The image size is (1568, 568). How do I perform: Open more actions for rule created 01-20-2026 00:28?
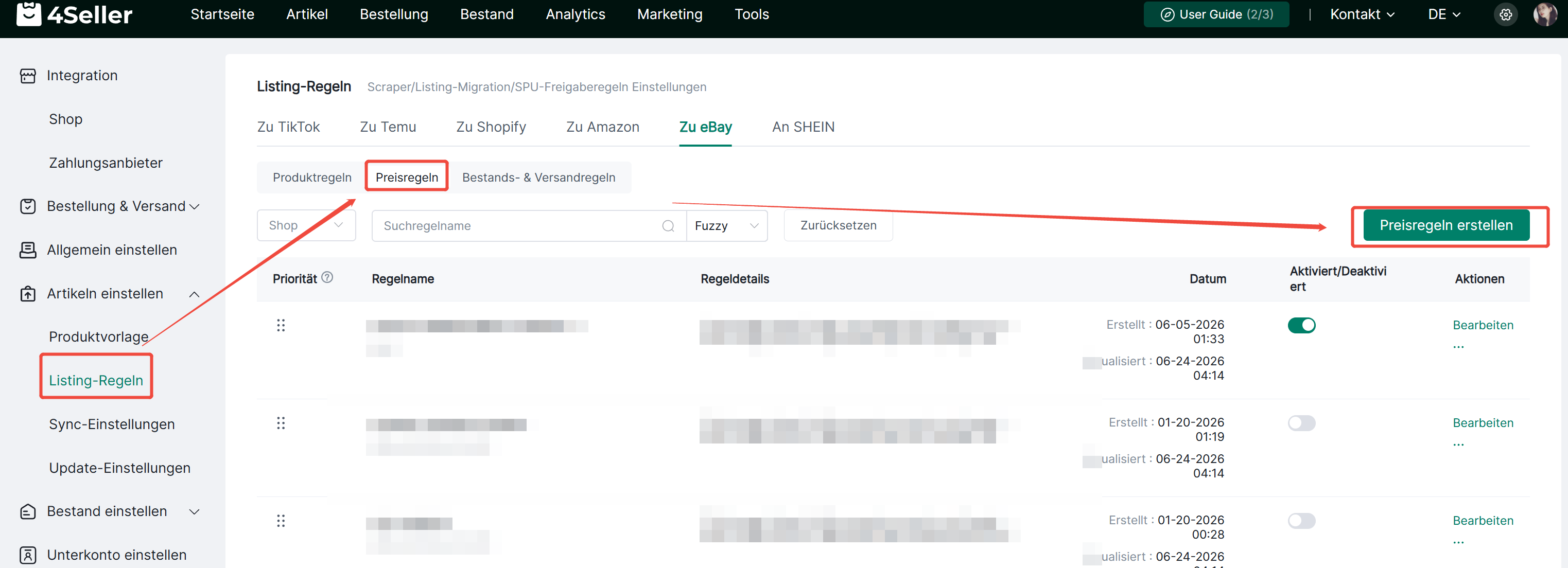[x=1458, y=543]
